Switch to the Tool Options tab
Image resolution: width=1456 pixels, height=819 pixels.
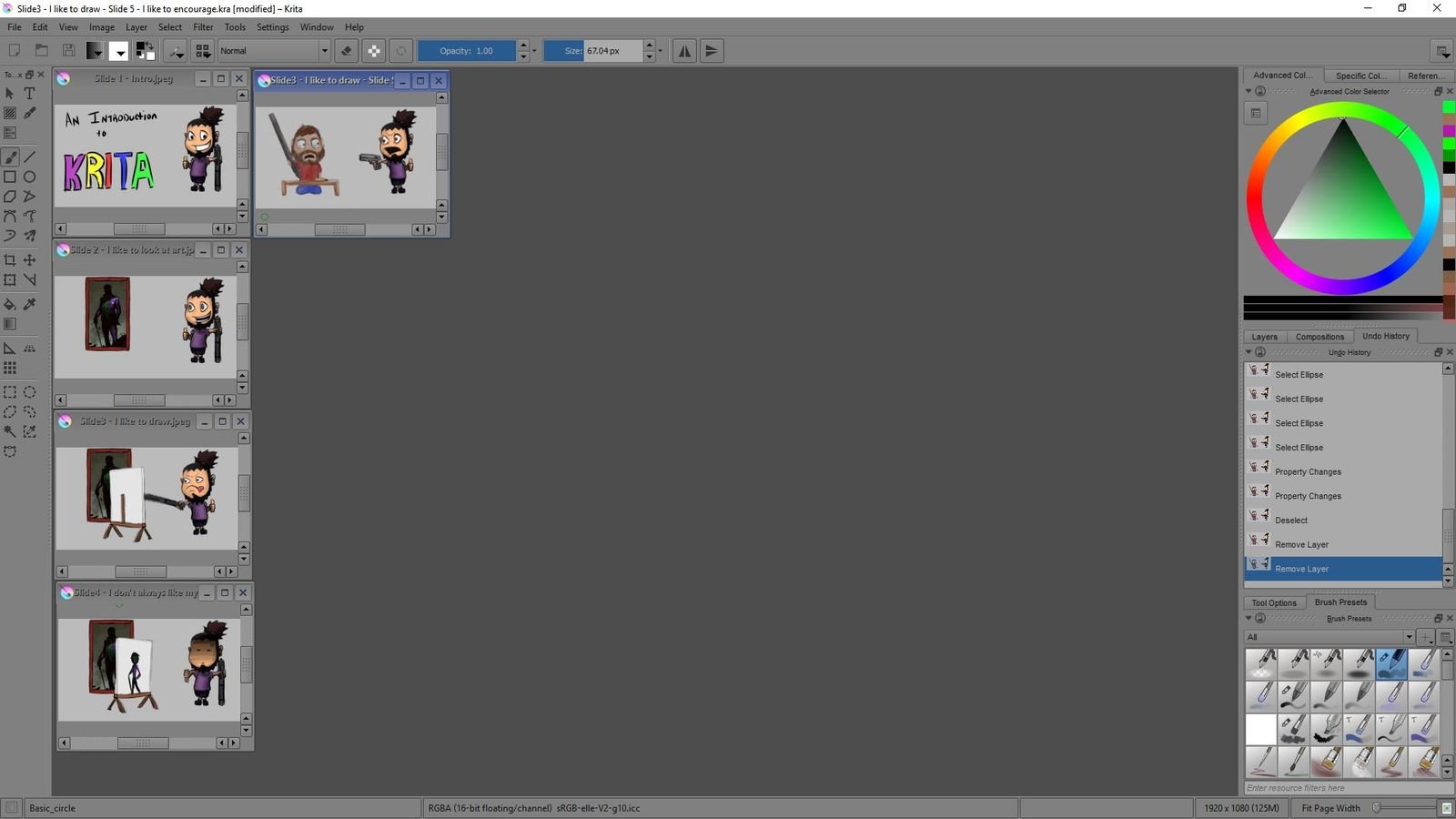click(x=1274, y=602)
